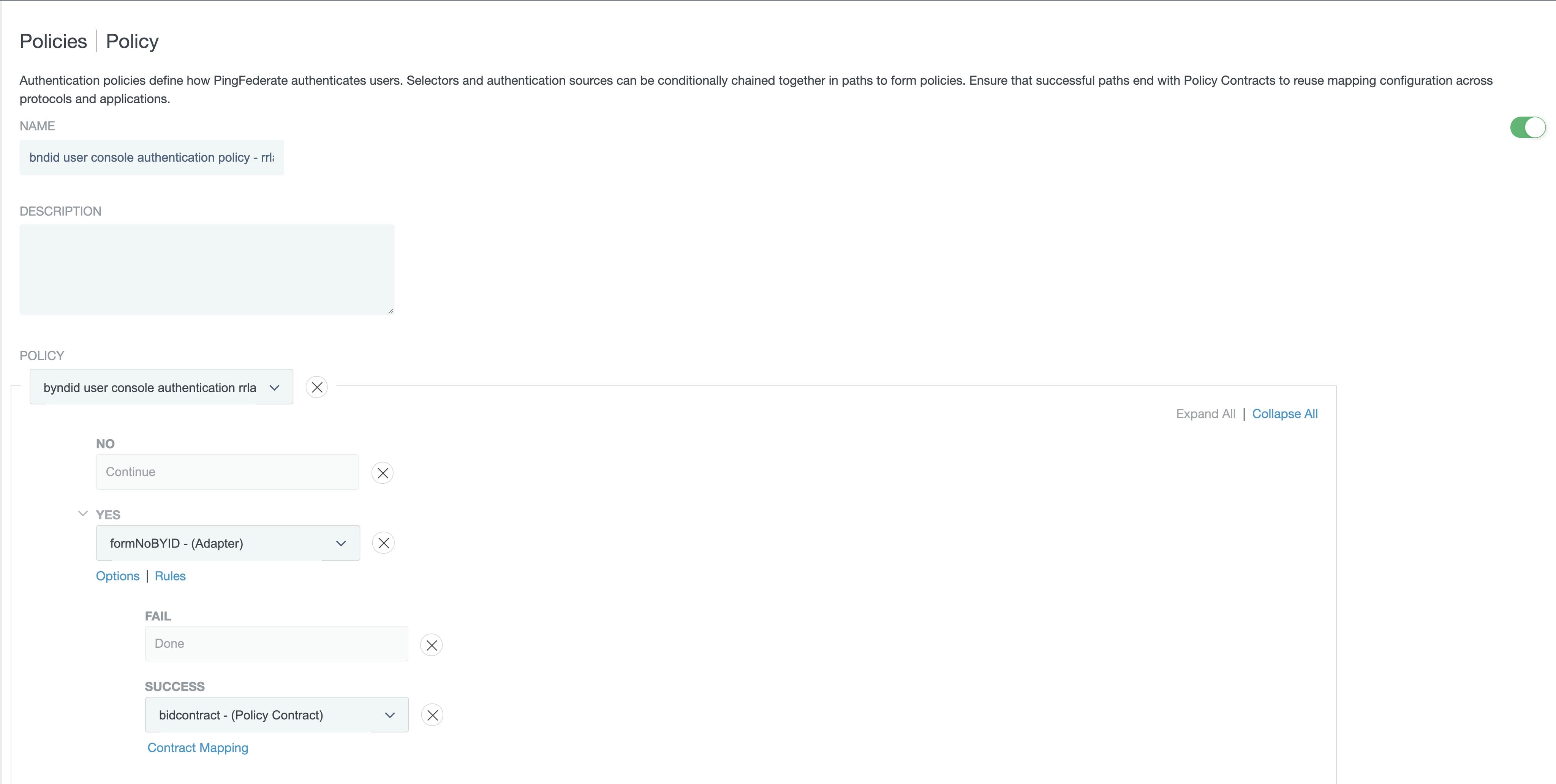Open the Rules link under formNoBYID

coord(170,576)
